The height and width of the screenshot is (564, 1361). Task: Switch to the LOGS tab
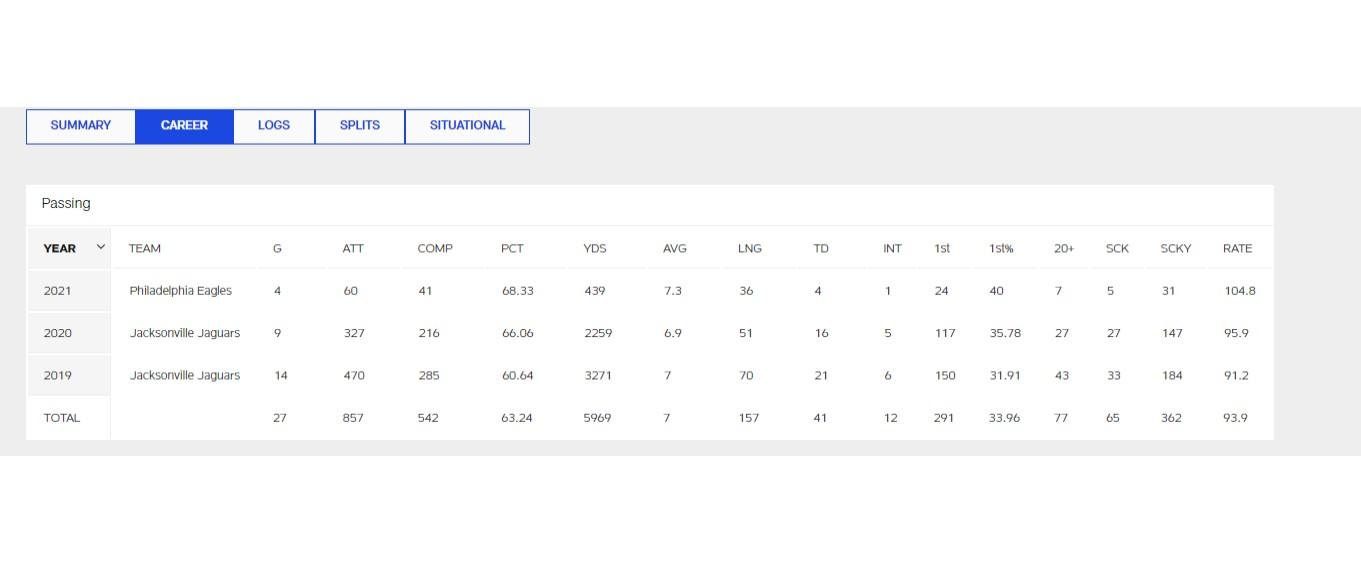click(274, 126)
